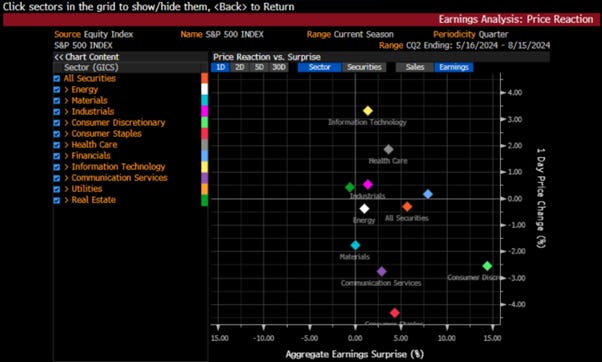Expand the Financials sector row
Screen dimensions: 602x362
(66, 156)
